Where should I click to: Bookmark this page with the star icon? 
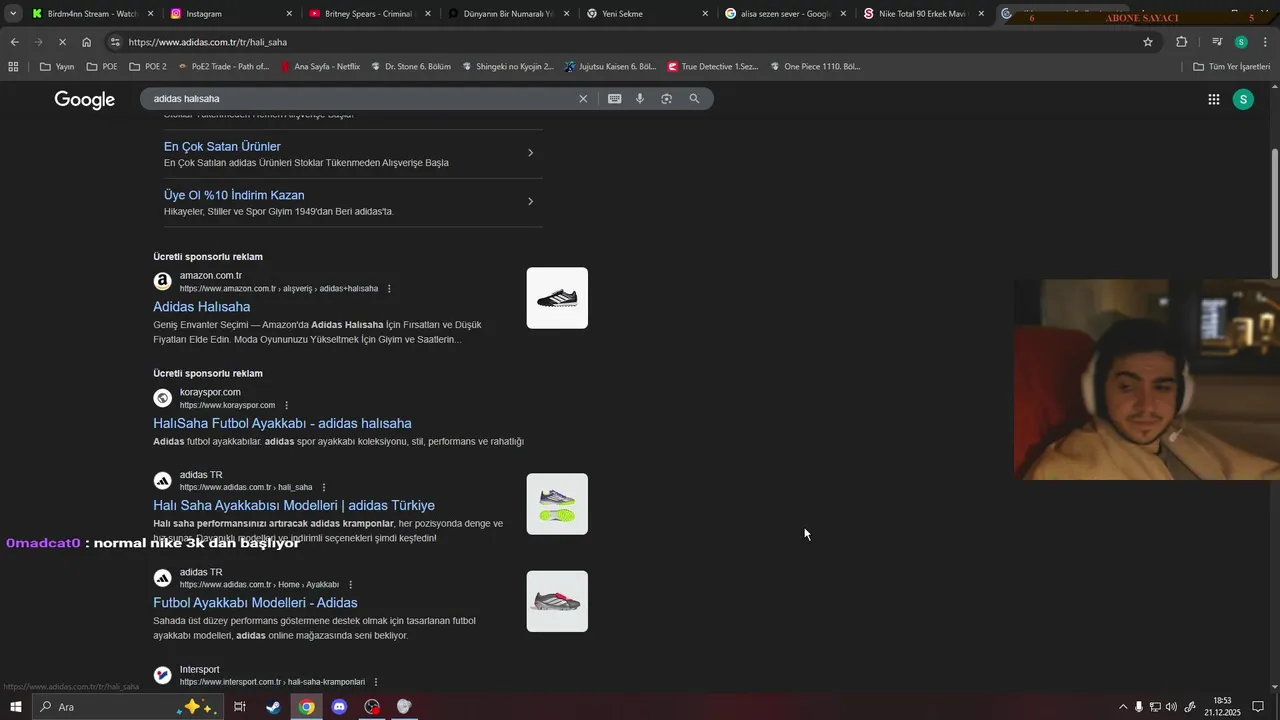(x=1148, y=42)
